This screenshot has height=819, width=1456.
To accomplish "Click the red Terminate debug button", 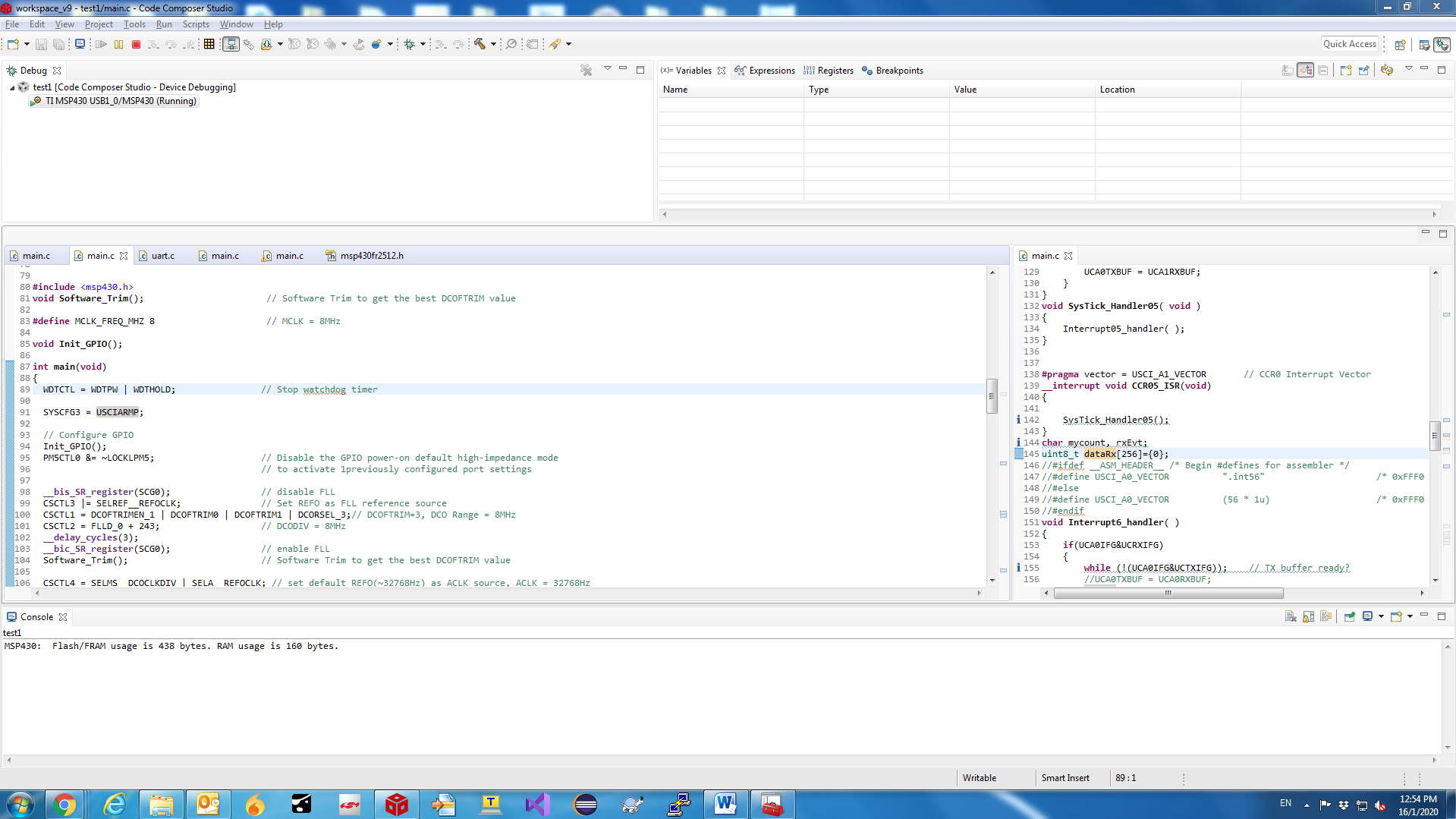I will [x=137, y=45].
